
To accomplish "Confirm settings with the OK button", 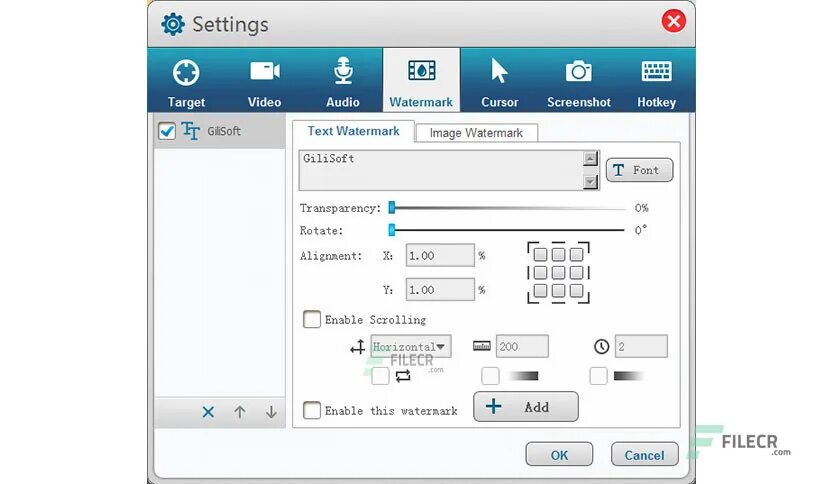I will pyautogui.click(x=559, y=455).
